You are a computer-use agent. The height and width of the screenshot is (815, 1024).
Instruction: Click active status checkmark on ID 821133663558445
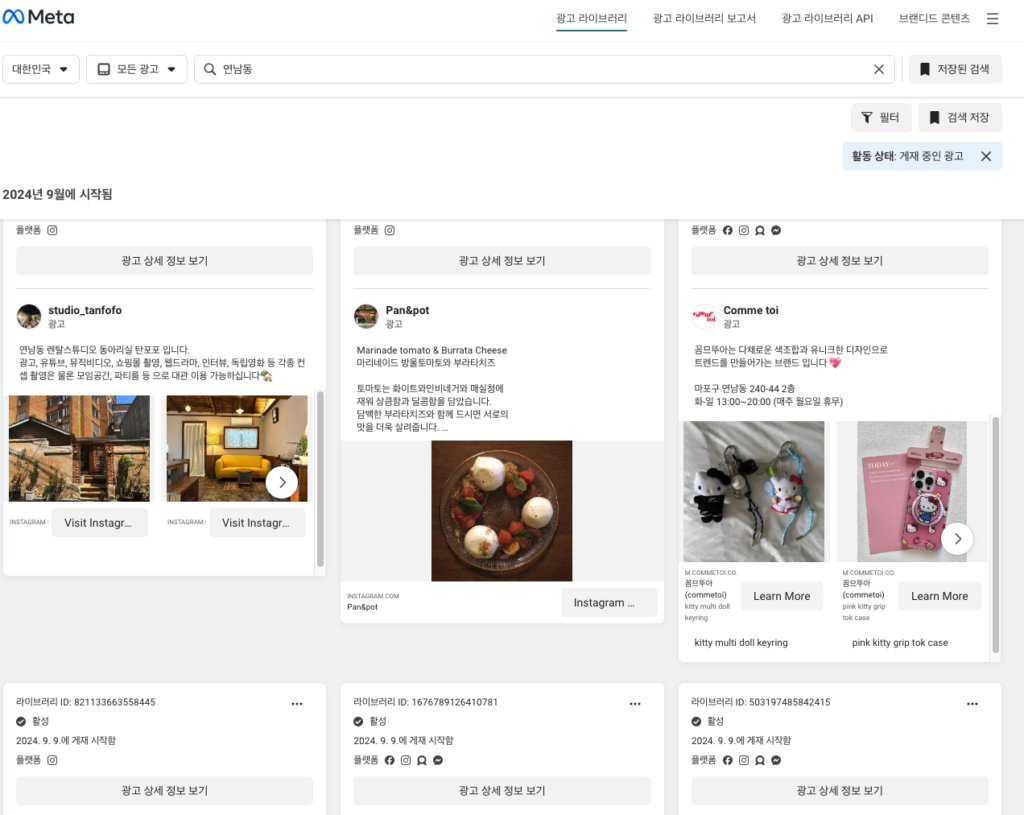(21, 721)
